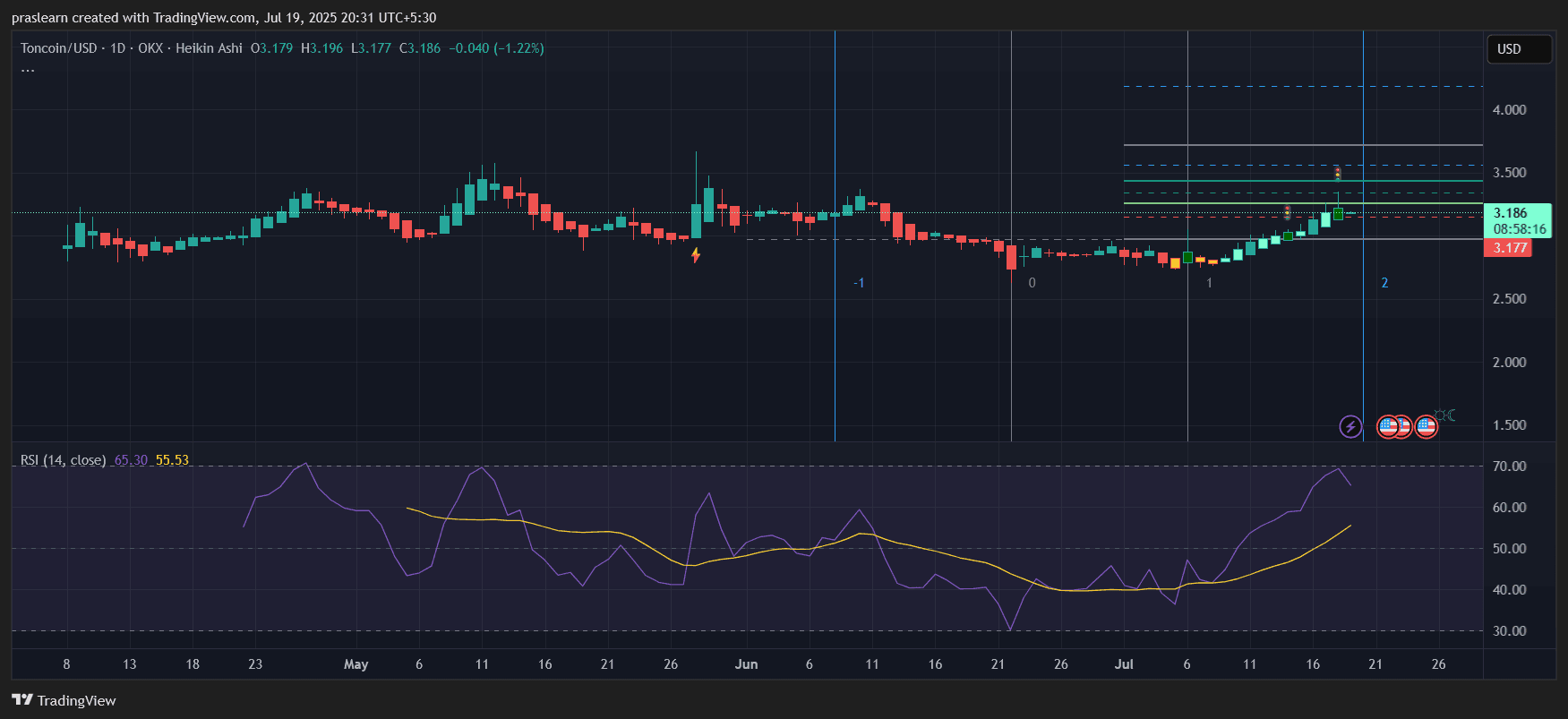Select the RSI moving average value 55.53
The height and width of the screenshot is (719, 1568).
[x=172, y=460]
